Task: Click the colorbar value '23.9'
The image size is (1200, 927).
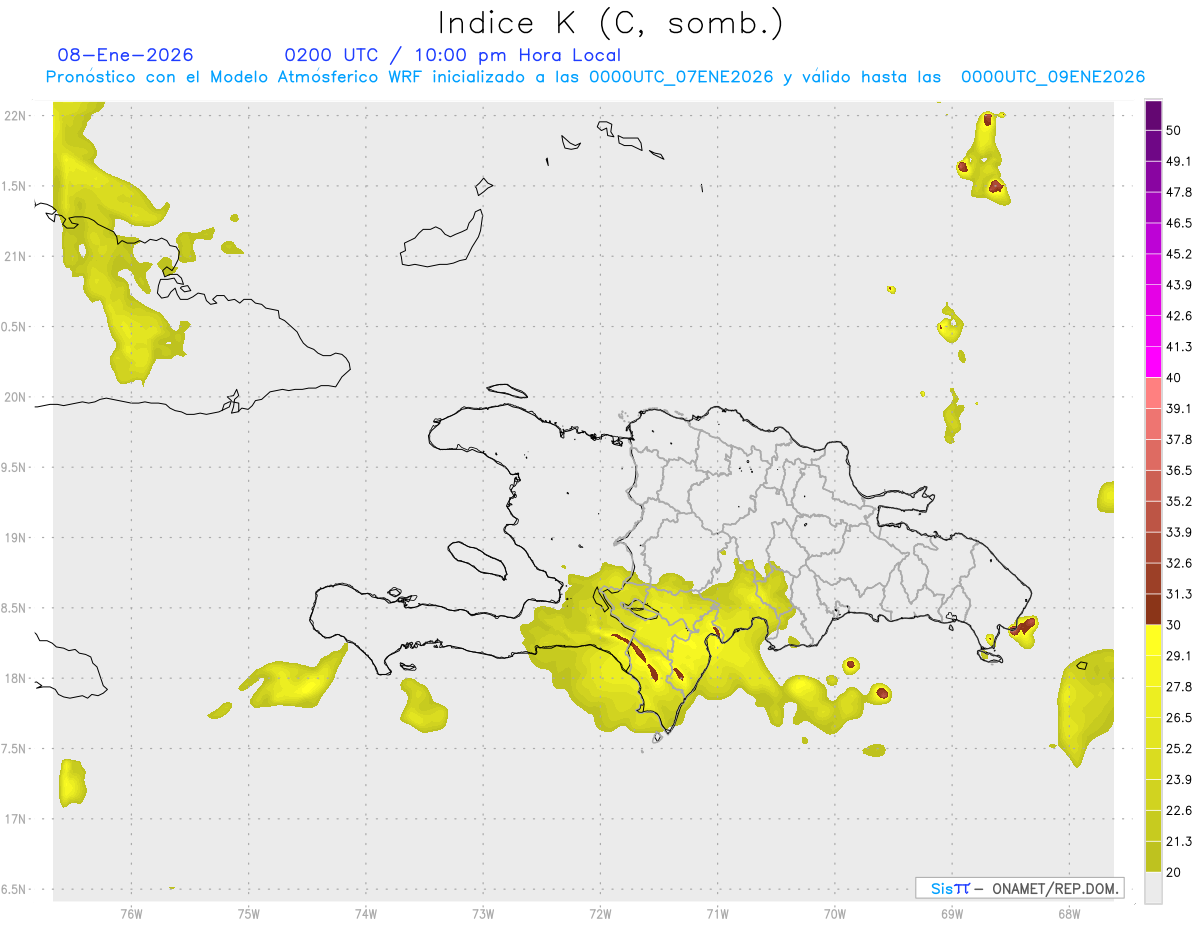Action: click(x=1179, y=780)
